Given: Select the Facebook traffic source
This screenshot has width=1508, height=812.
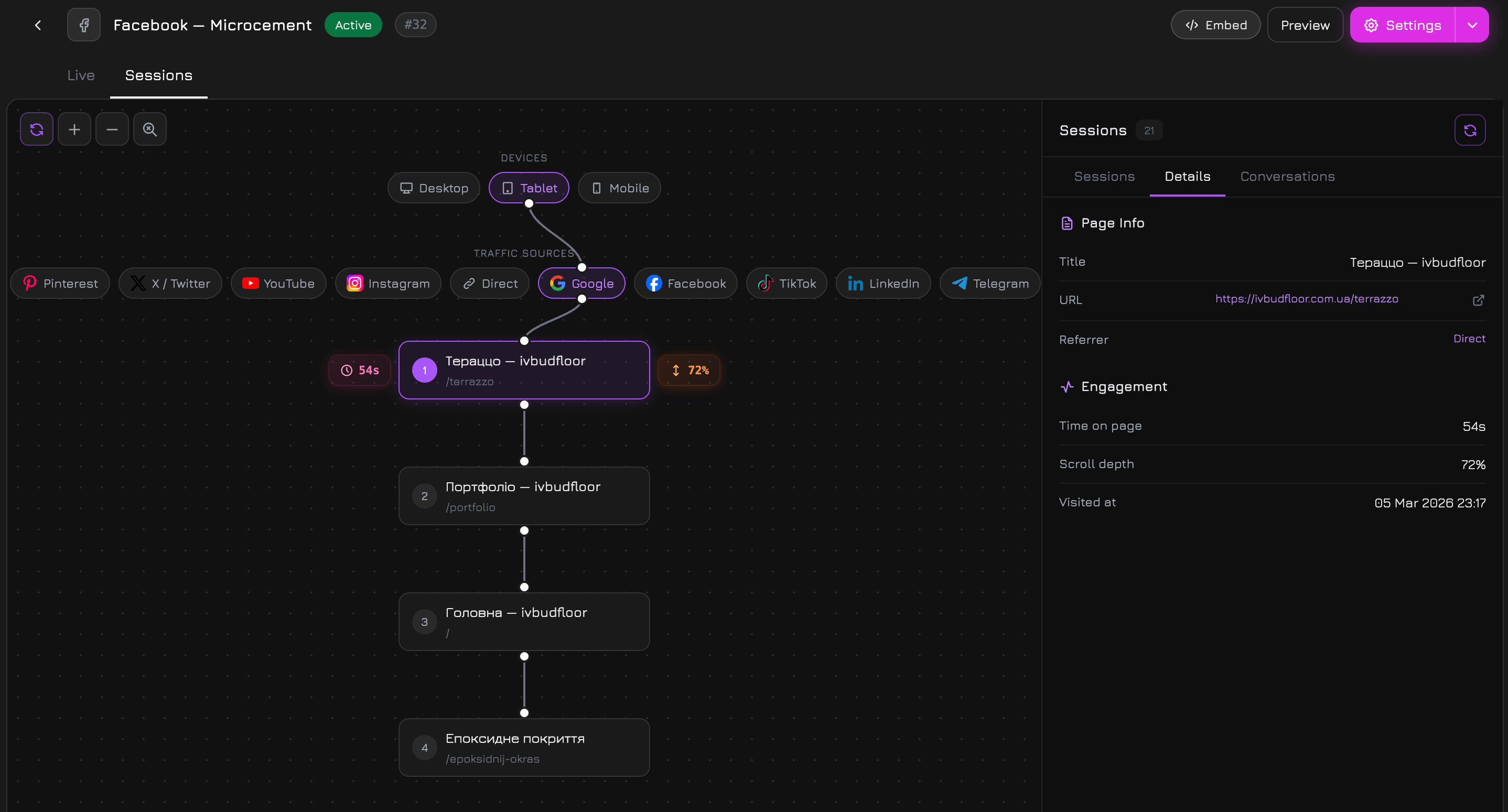Looking at the screenshot, I should 686,284.
